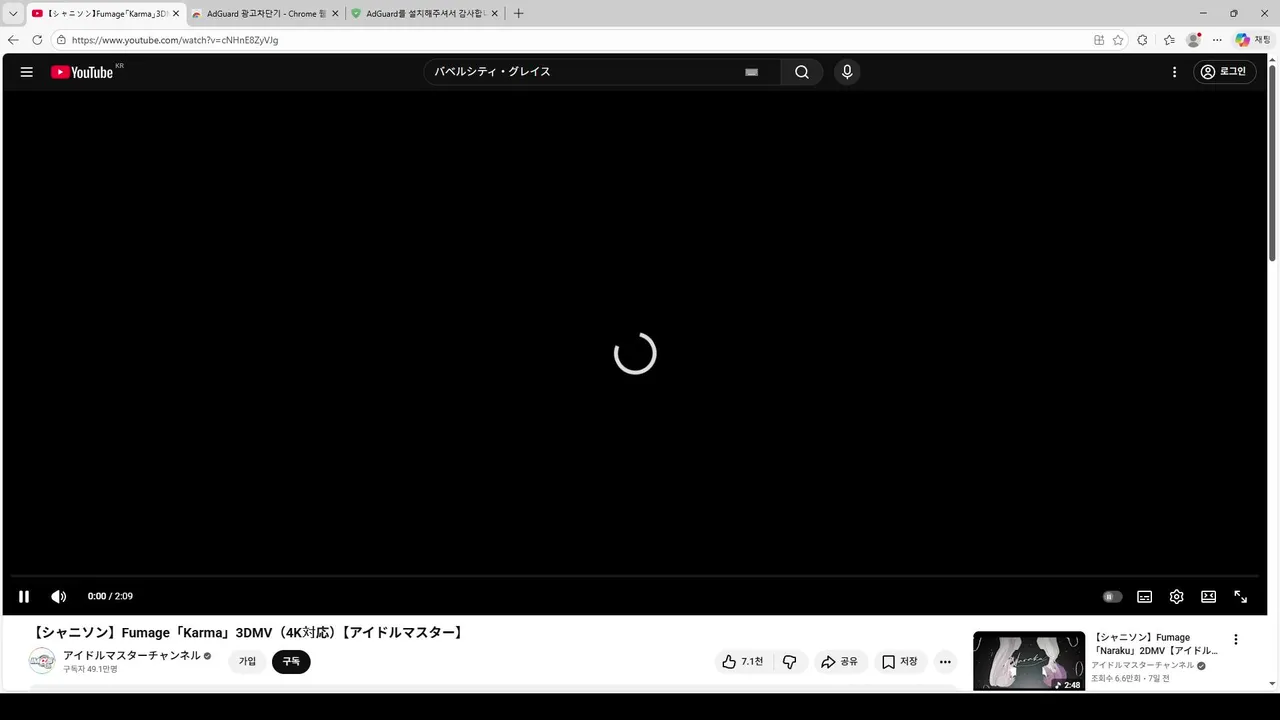Open Copilot 채팅 button
This screenshot has height=720, width=1280.
tap(1254, 40)
